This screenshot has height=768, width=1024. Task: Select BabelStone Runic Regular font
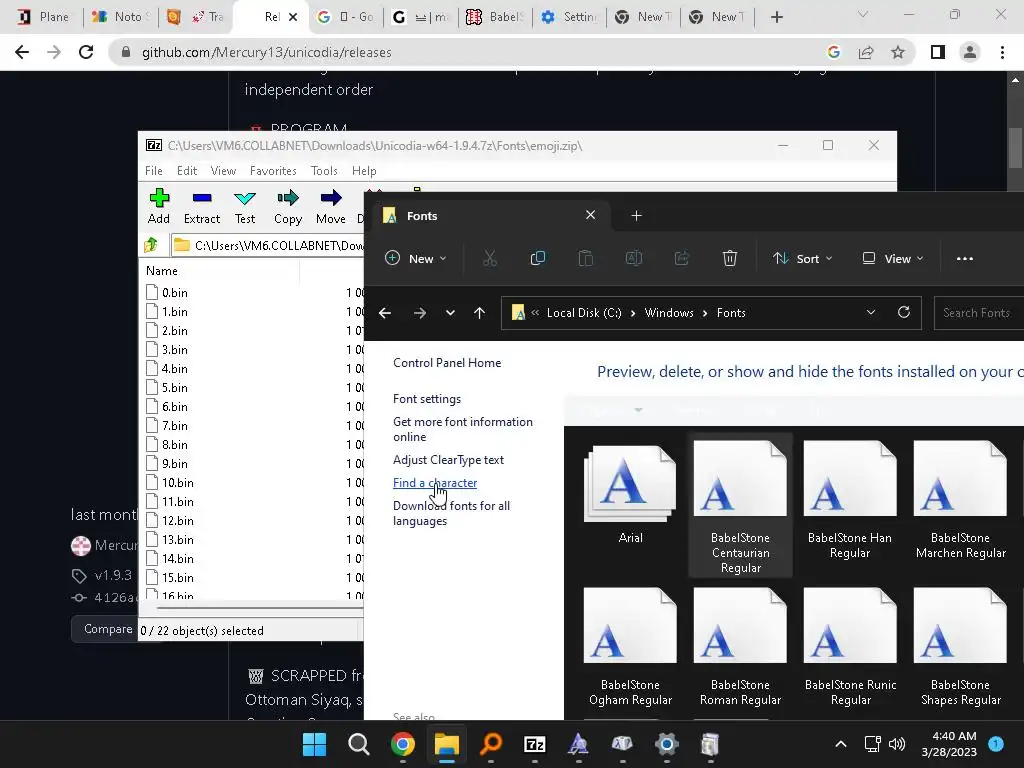pyautogui.click(x=850, y=648)
